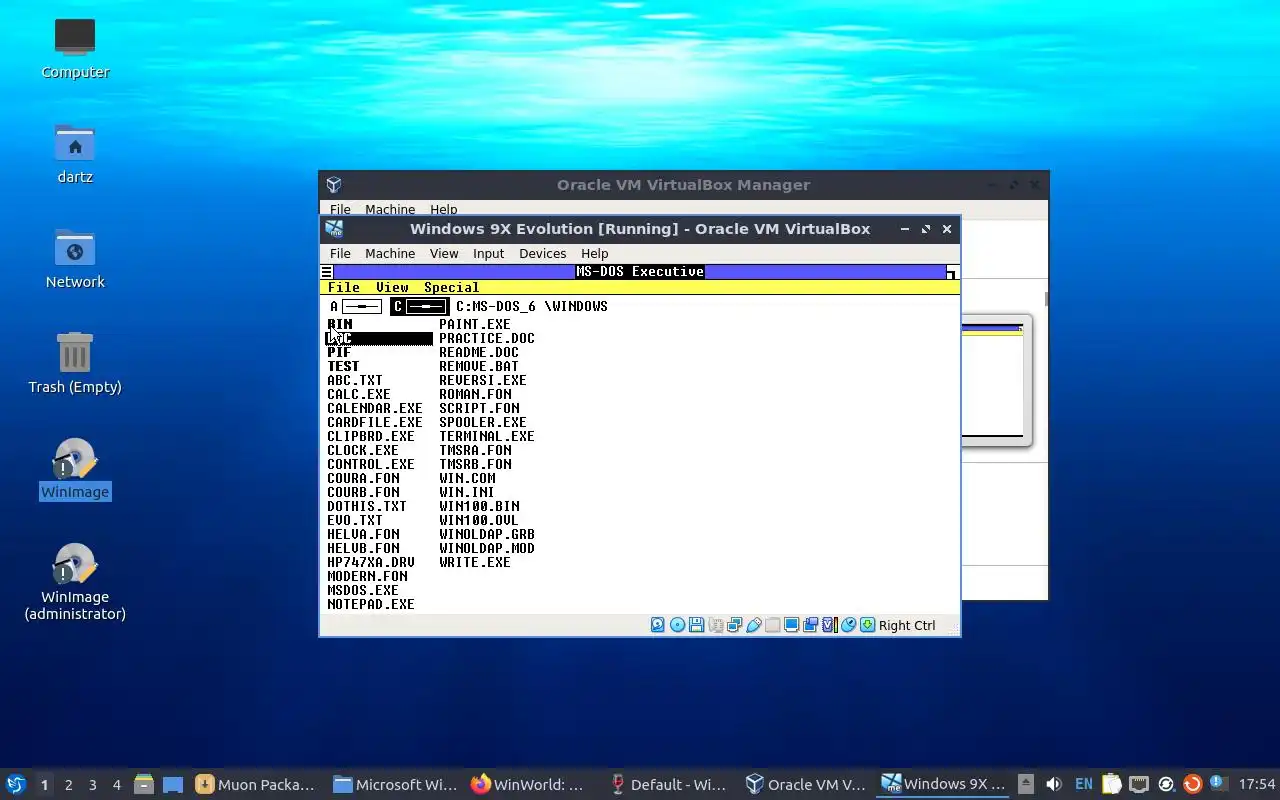Click the network adapters indicator in status bar
The width and height of the screenshot is (1280, 800).
[735, 625]
